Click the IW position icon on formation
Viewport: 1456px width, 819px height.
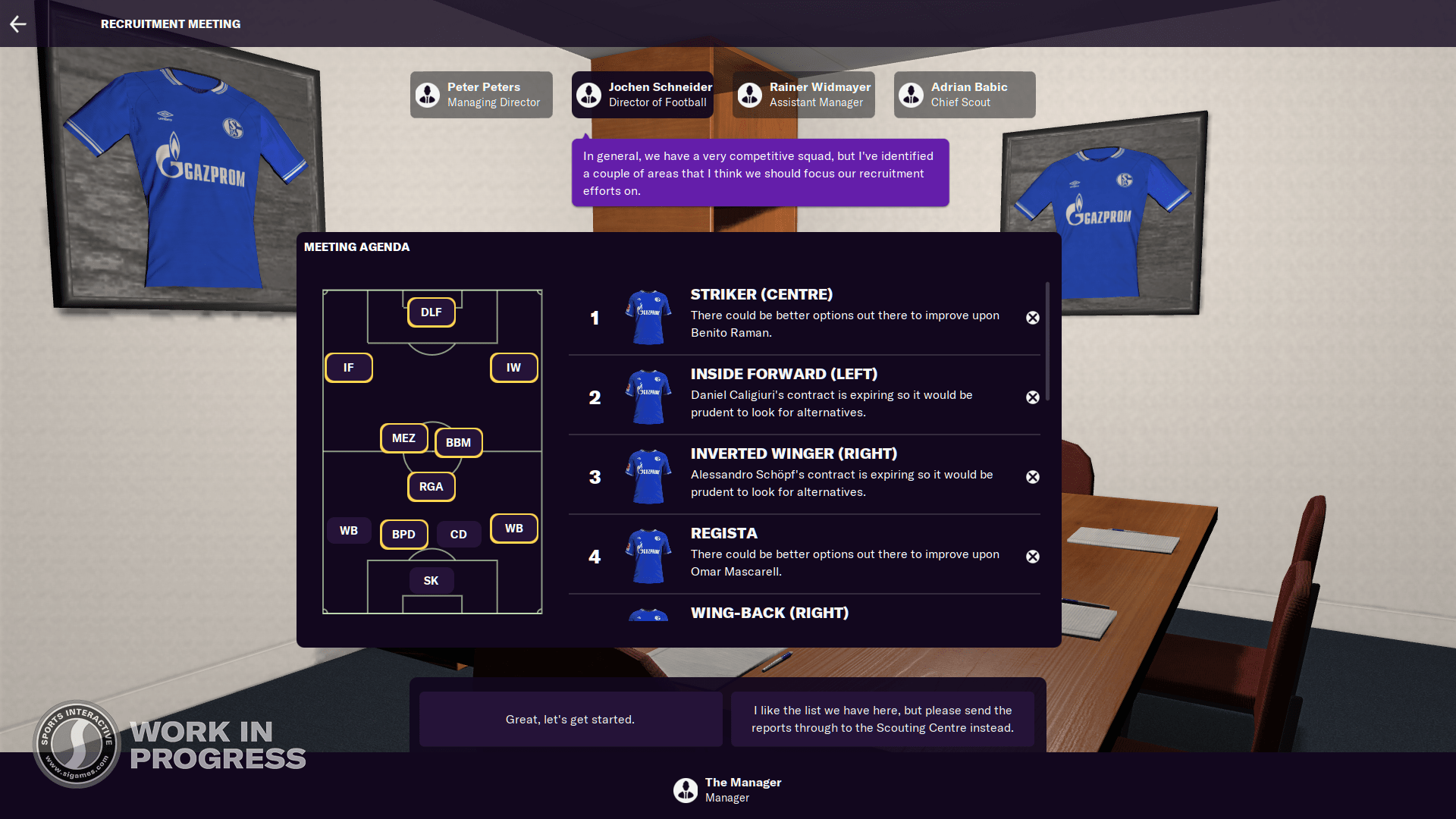point(513,366)
